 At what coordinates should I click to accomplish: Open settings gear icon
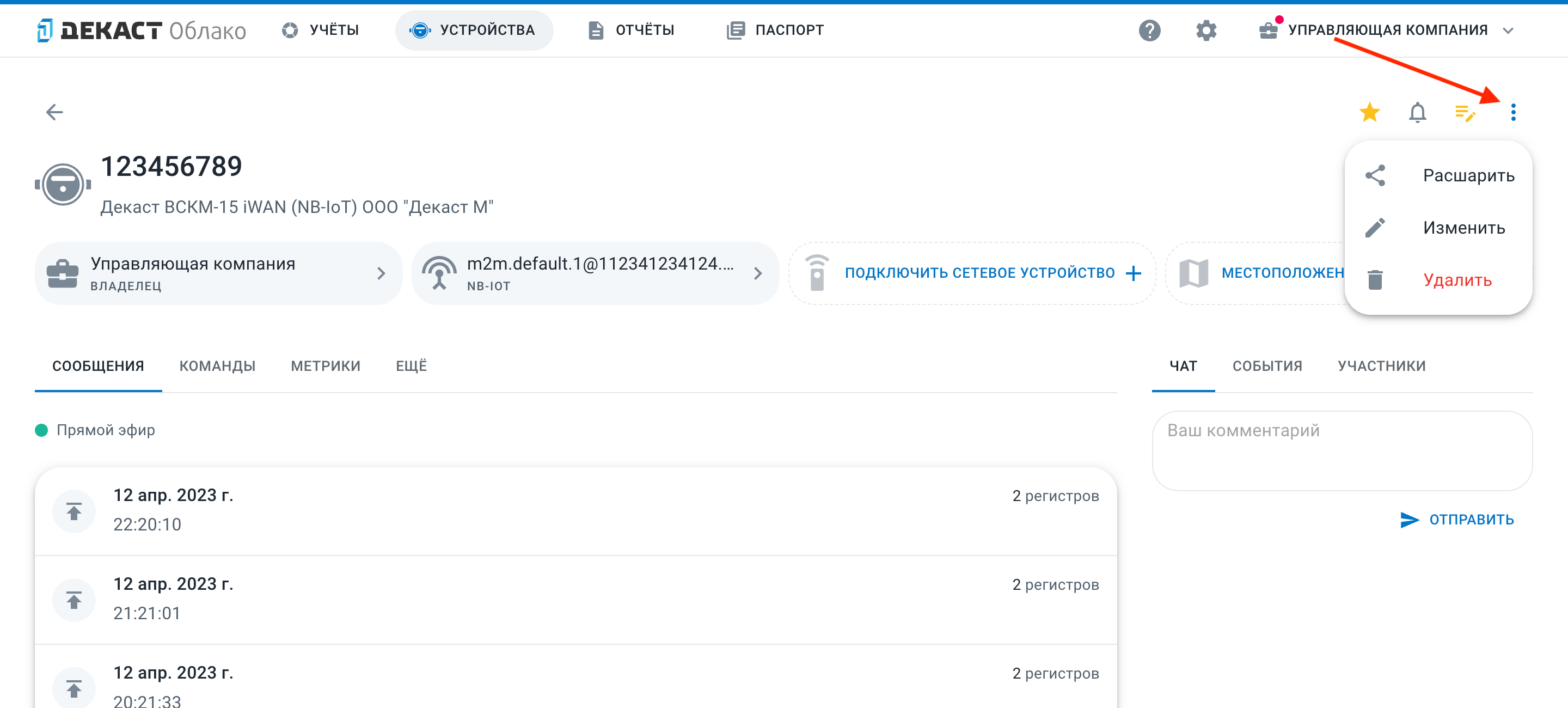(x=1206, y=30)
